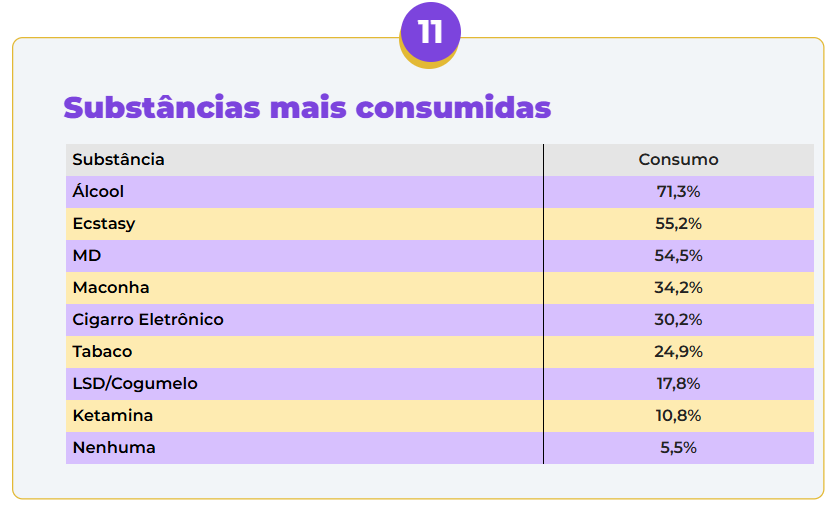
Task: Select the "Tabaco" row label
Action: pos(102,352)
